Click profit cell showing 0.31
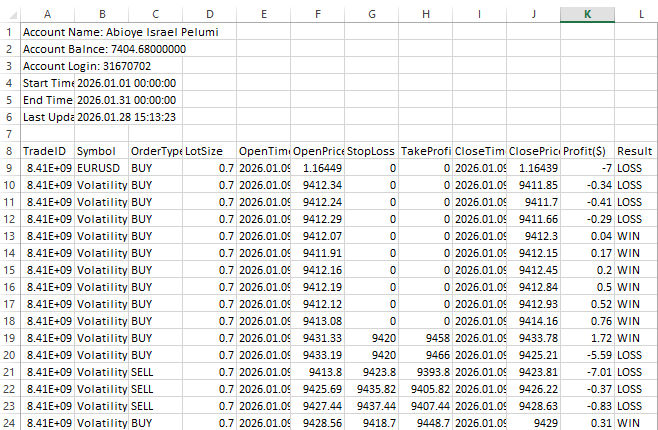 [588, 423]
